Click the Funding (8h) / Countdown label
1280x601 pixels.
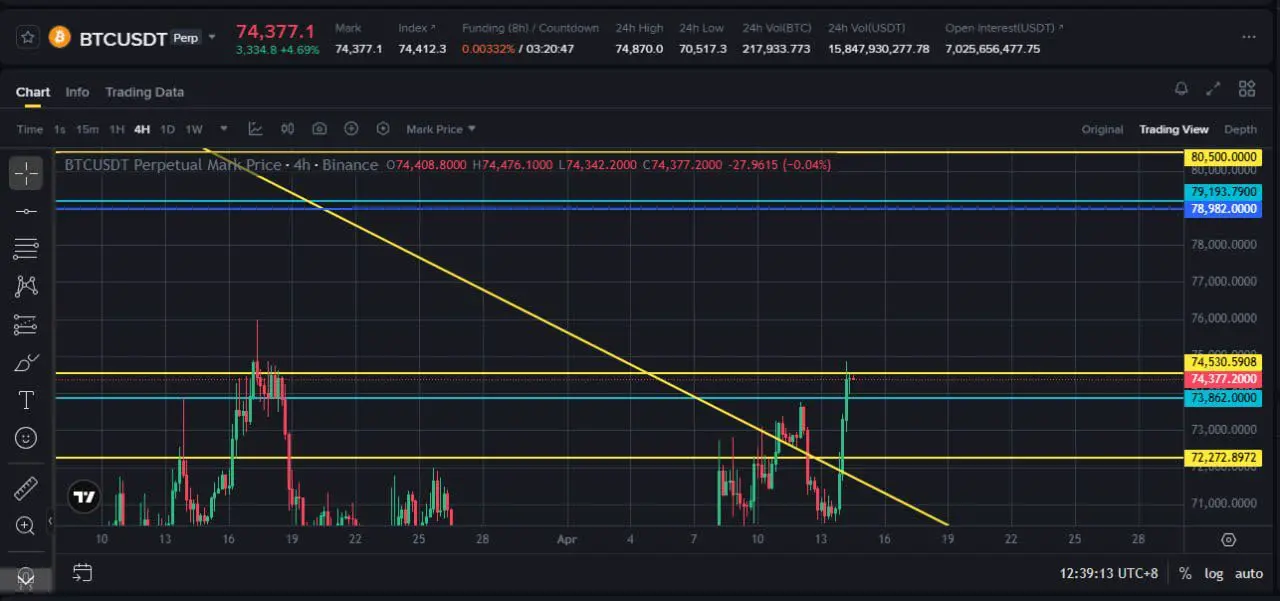point(530,28)
